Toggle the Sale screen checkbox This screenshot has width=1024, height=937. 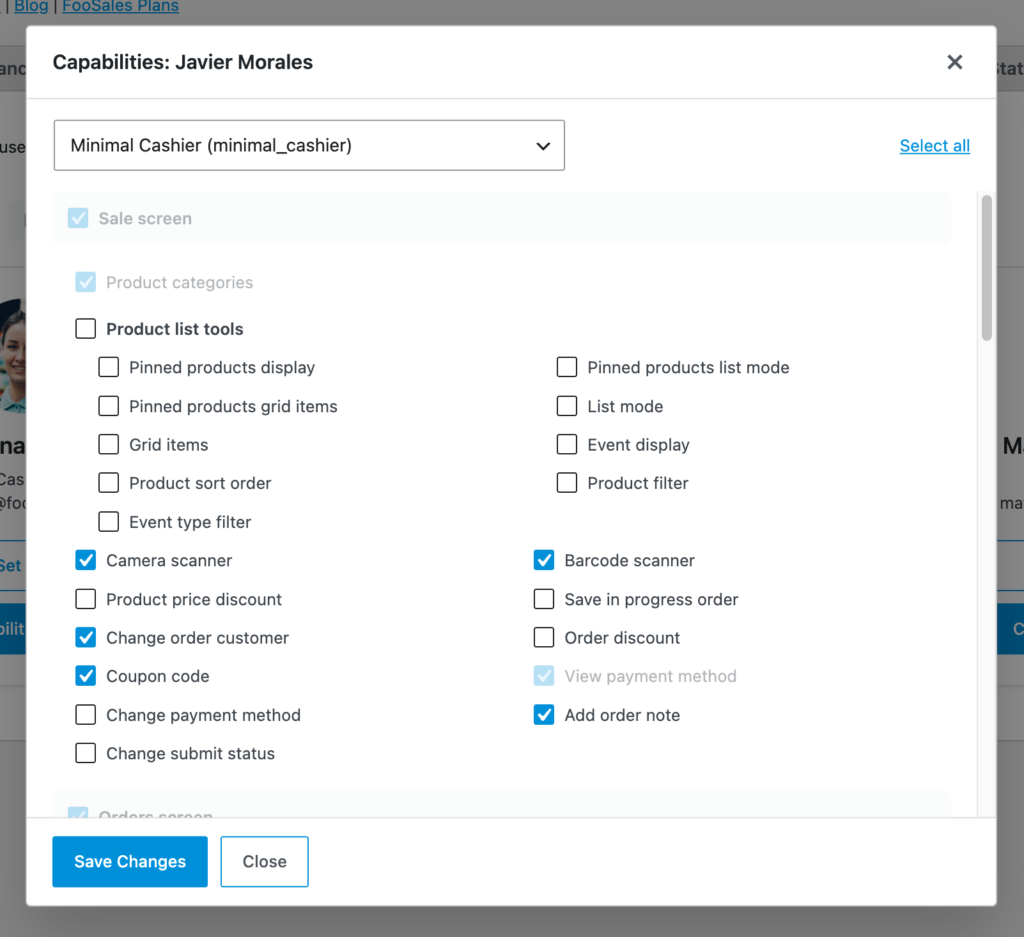click(78, 218)
